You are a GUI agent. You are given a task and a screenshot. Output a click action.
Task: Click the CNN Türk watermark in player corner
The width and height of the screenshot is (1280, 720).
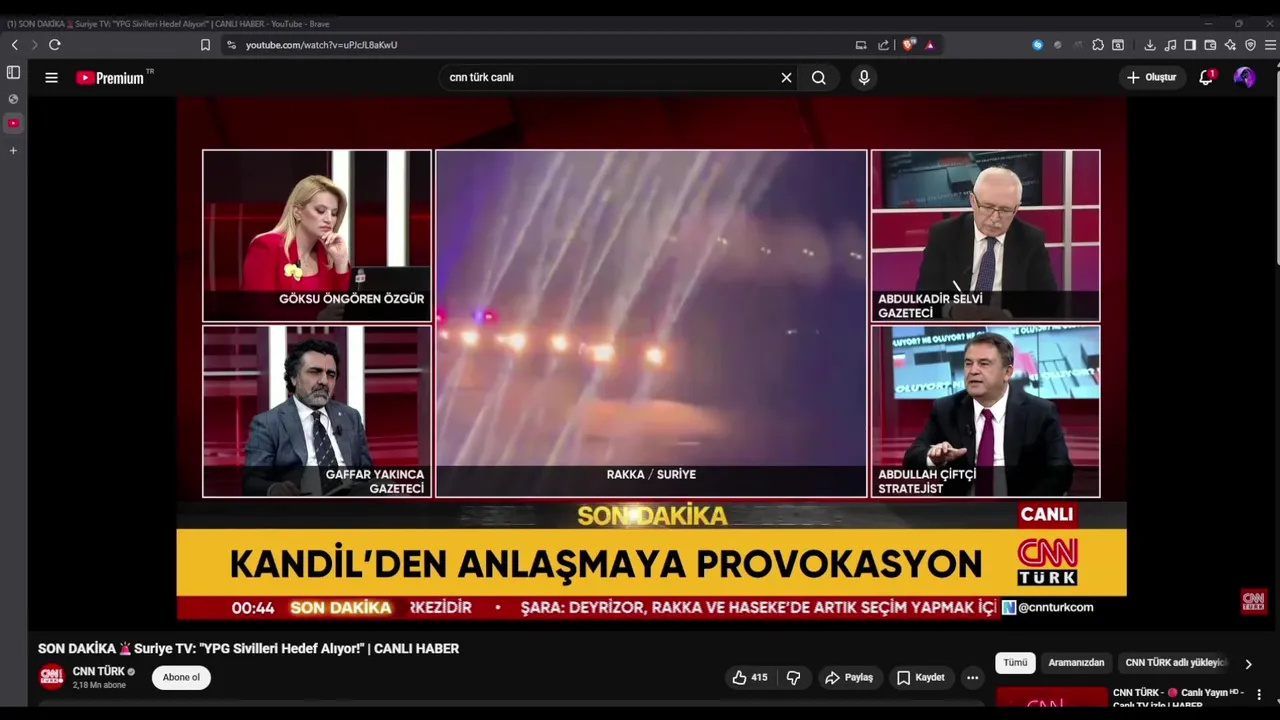[1253, 601]
